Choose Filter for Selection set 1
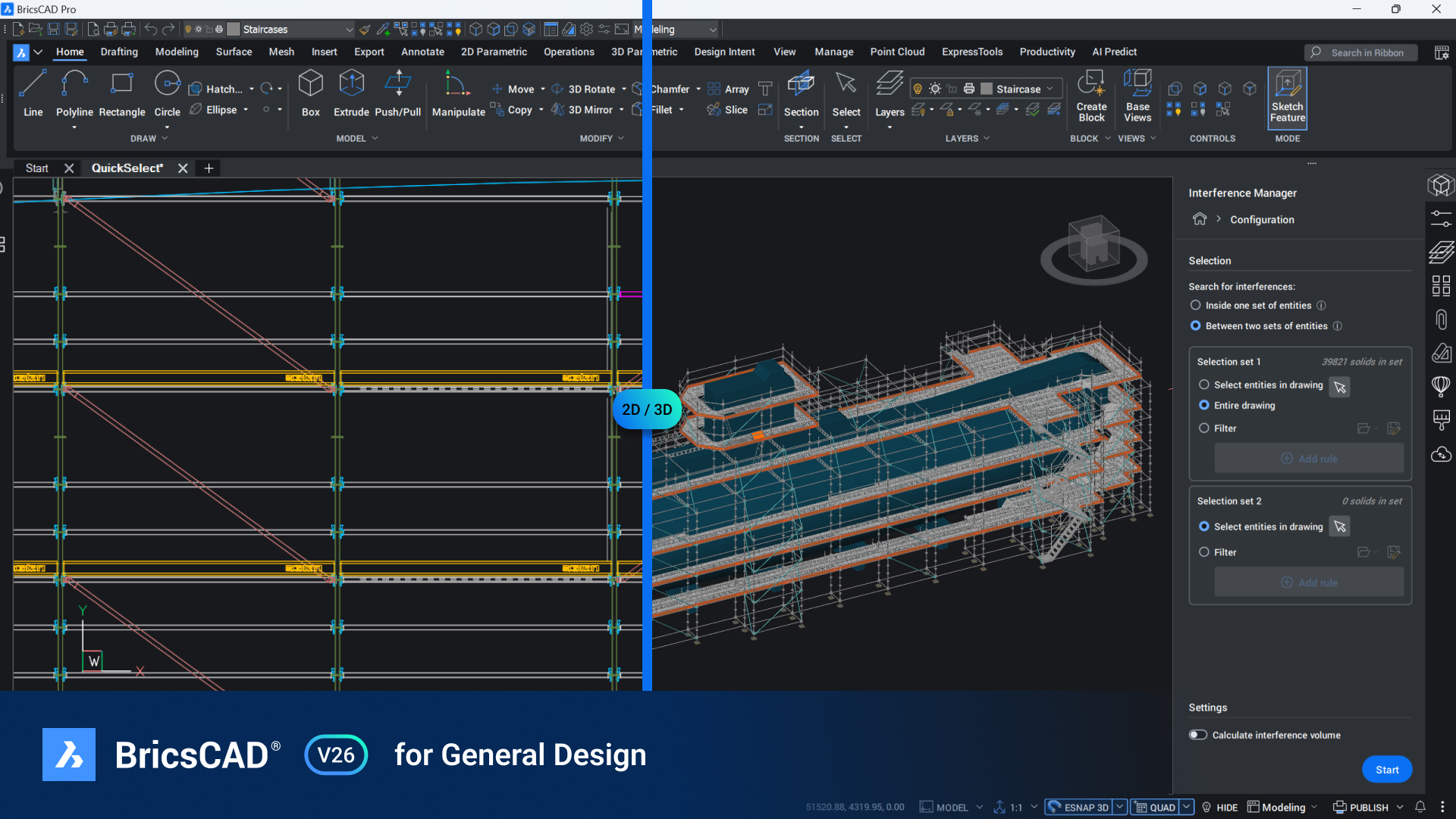Image resolution: width=1456 pixels, height=819 pixels. [x=1205, y=428]
